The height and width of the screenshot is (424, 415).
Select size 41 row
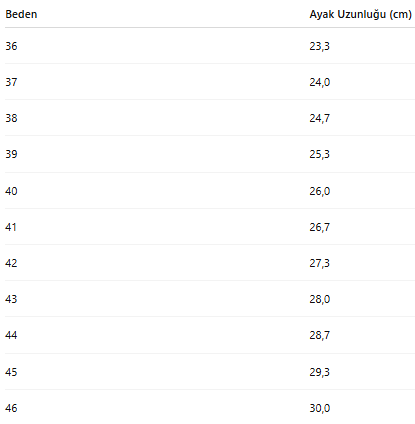tap(210, 227)
